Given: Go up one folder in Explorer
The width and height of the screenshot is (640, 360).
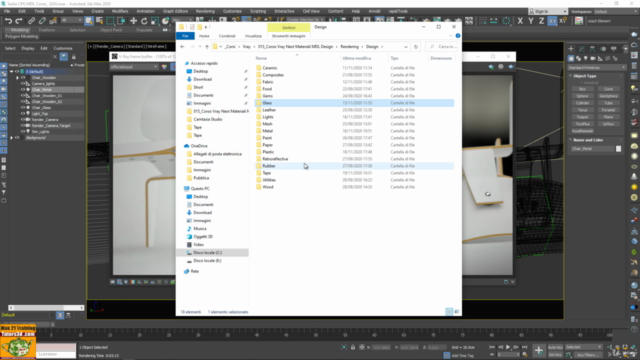Looking at the screenshot, I should (207, 47).
